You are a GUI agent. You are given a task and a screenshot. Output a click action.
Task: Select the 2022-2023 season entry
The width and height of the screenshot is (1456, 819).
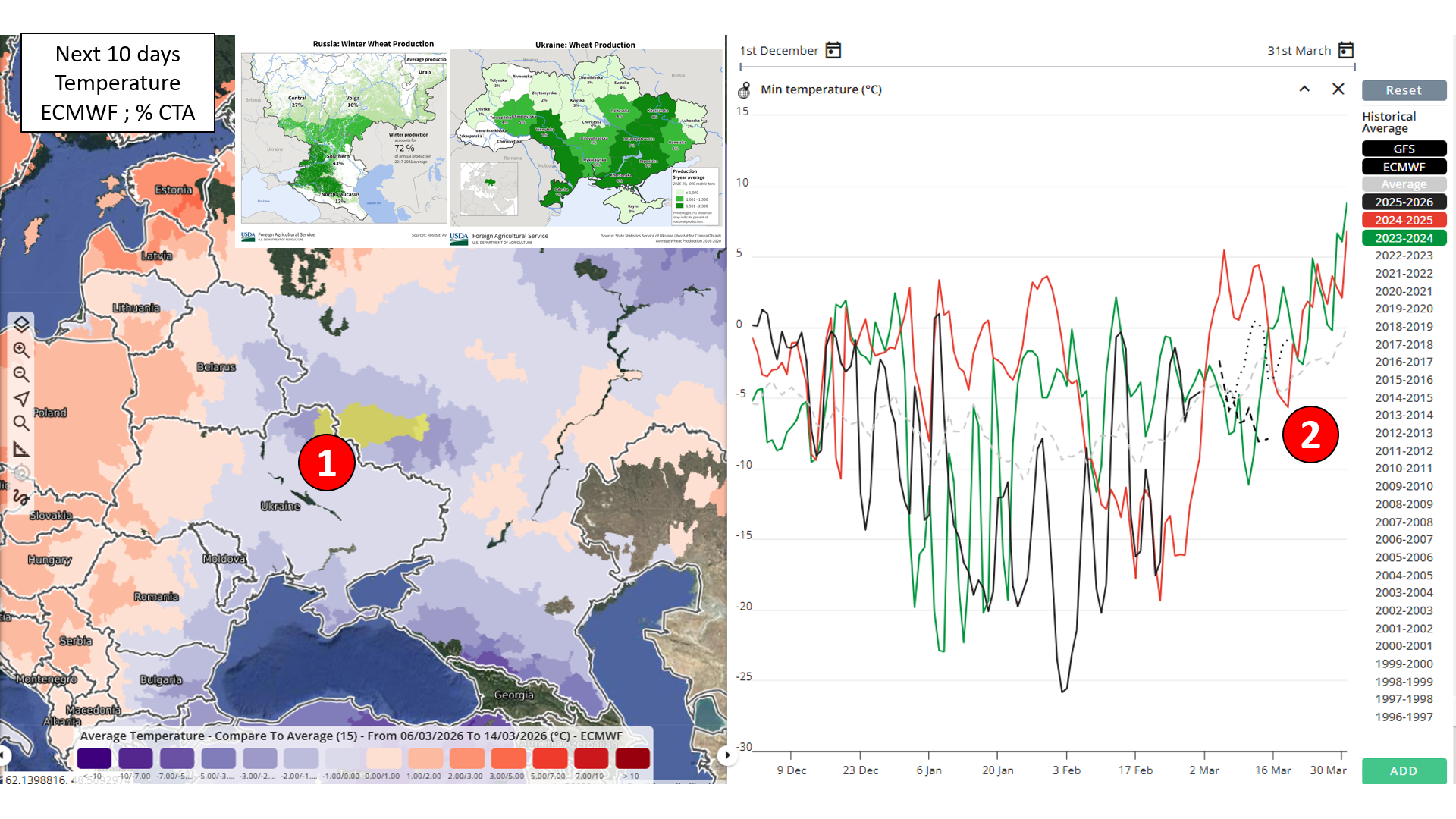coord(1404,256)
